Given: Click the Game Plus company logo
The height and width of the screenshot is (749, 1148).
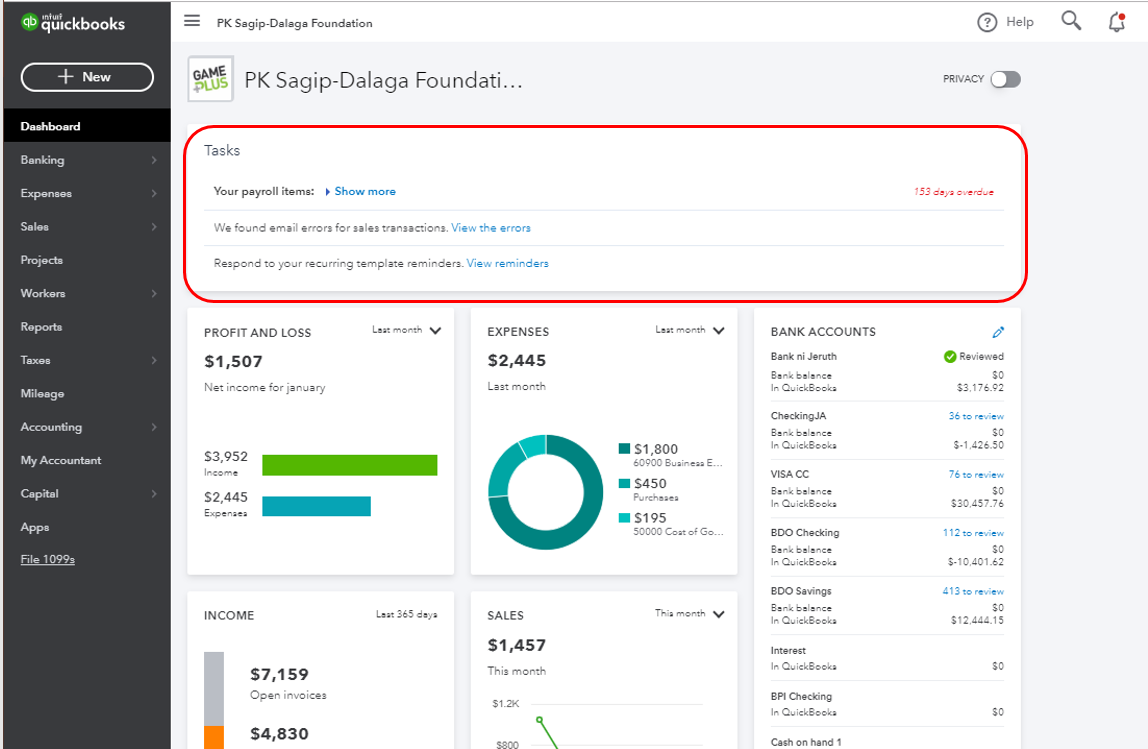Looking at the screenshot, I should pos(210,80).
